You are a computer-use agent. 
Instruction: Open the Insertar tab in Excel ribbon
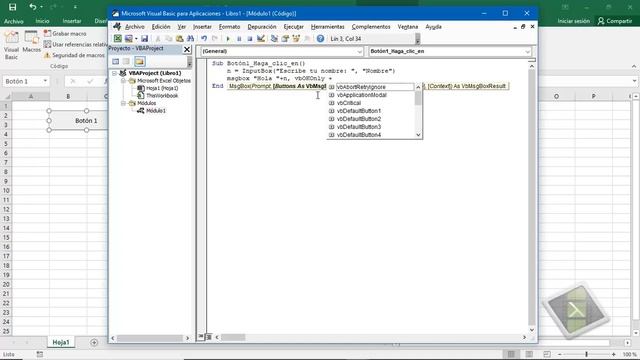(72, 21)
